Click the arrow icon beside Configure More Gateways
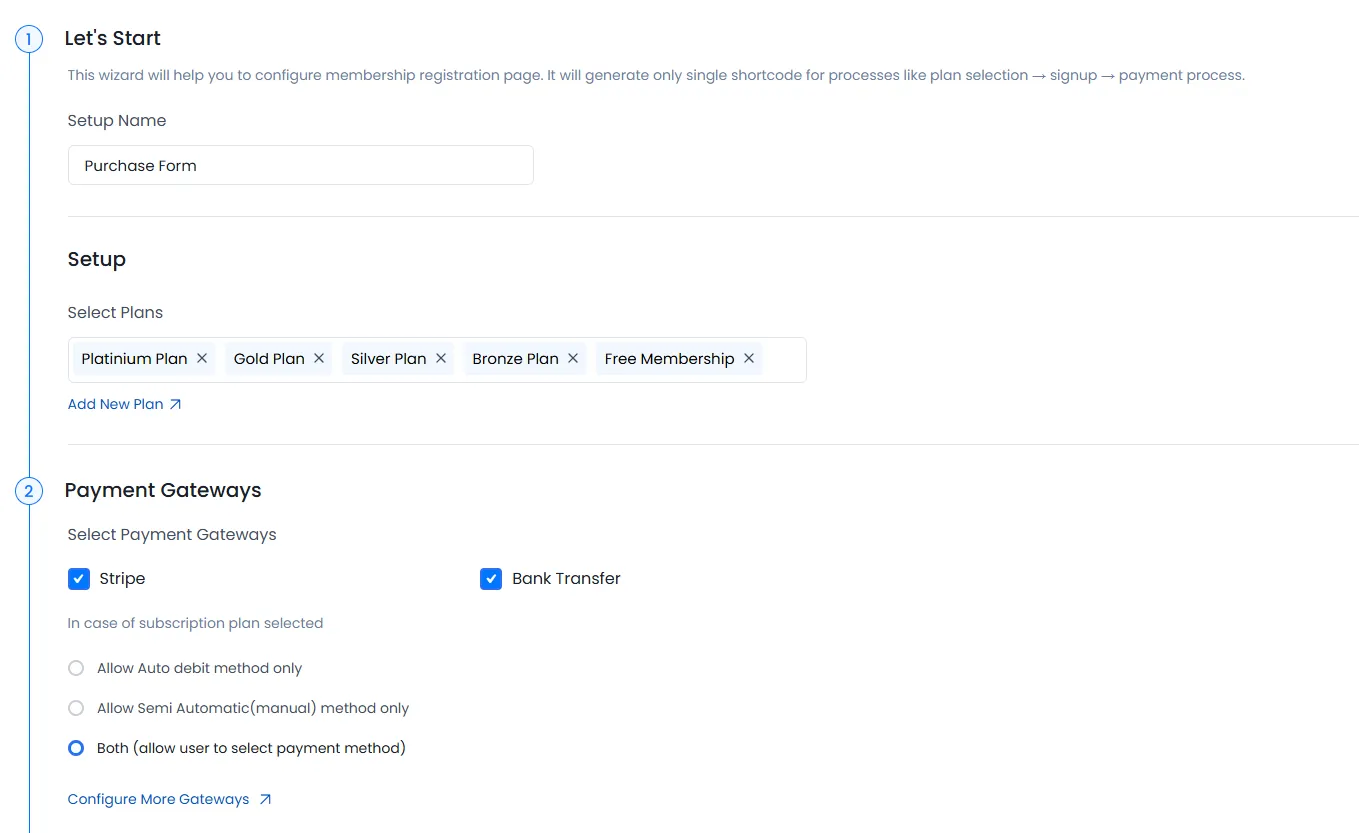The image size is (1359, 833). click(x=263, y=798)
